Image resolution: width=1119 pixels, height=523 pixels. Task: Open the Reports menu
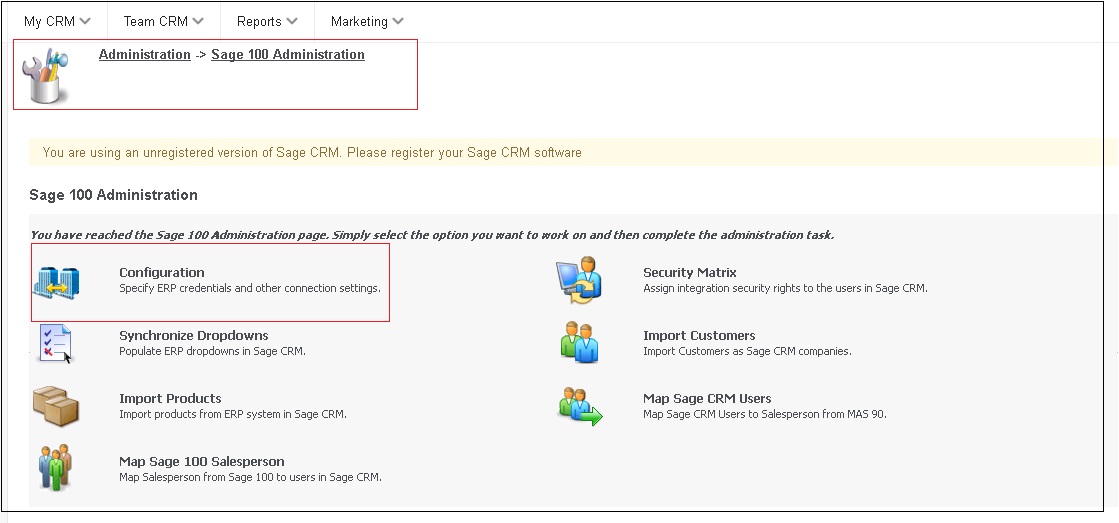click(x=267, y=21)
